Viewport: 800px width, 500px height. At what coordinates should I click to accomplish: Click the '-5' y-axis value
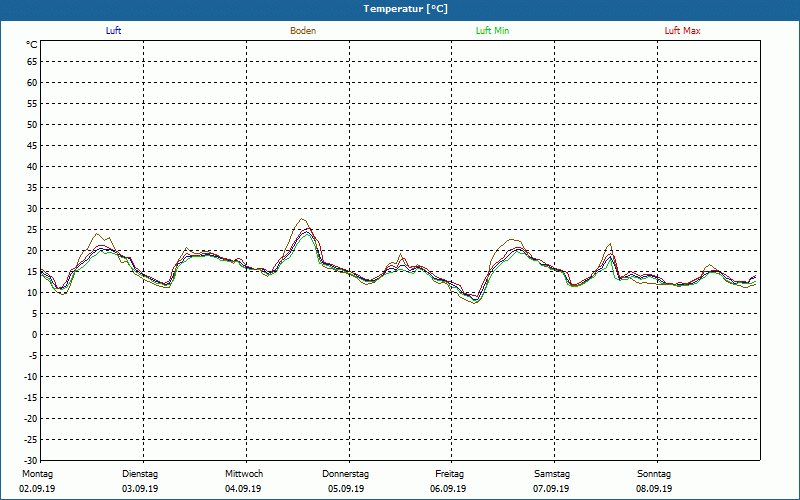[33, 356]
